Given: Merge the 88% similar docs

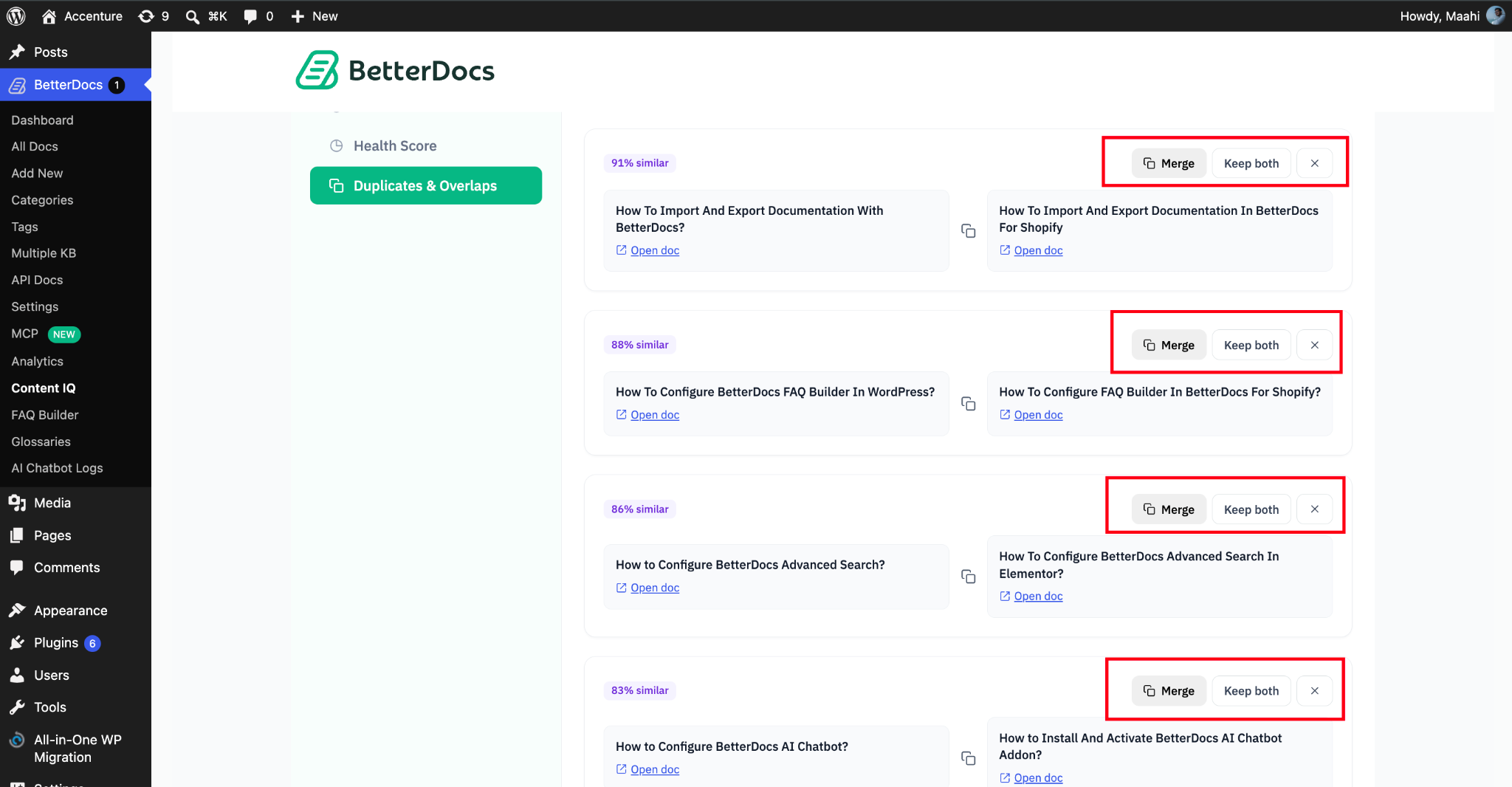Looking at the screenshot, I should coord(1169,345).
